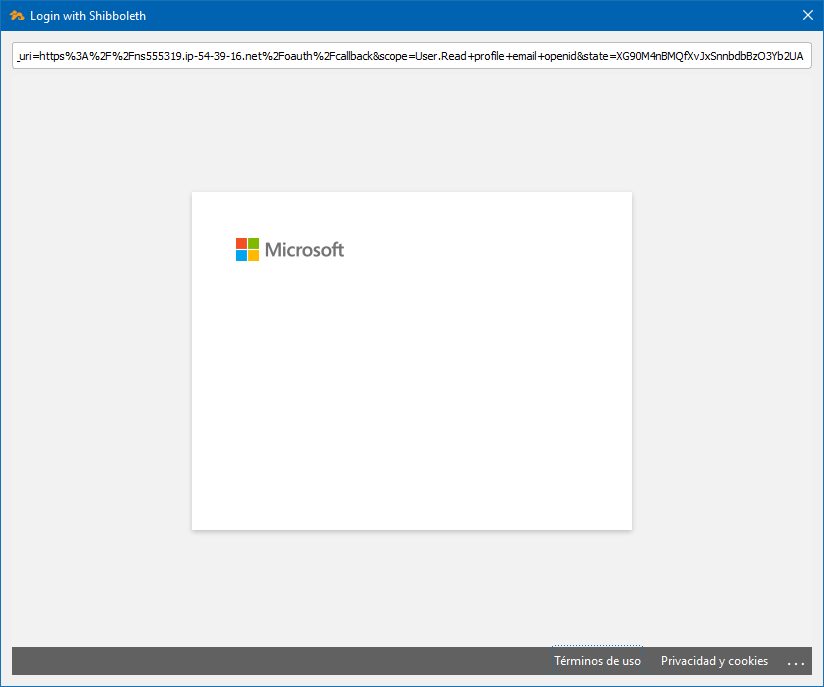Close the Login with Shibboleth window

[808, 15]
